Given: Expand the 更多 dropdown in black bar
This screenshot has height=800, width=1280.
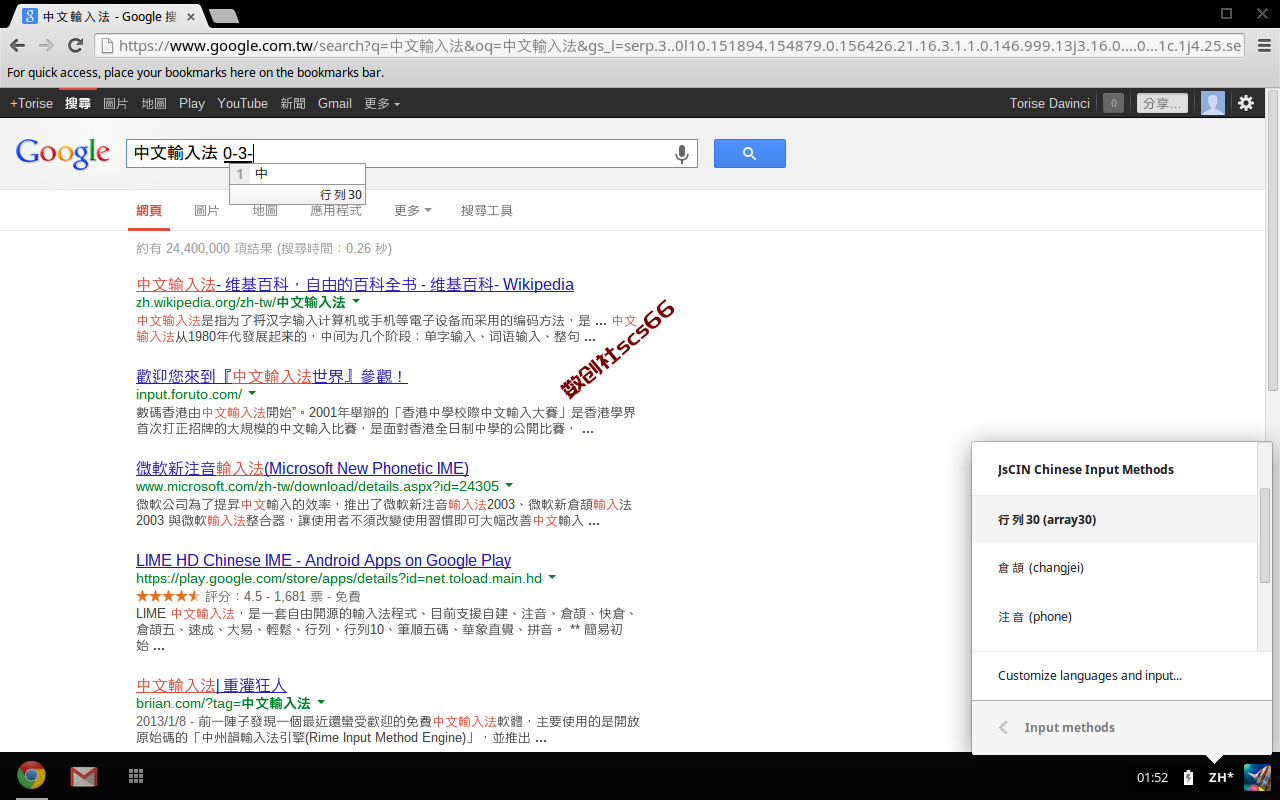Looking at the screenshot, I should pyautogui.click(x=382, y=103).
